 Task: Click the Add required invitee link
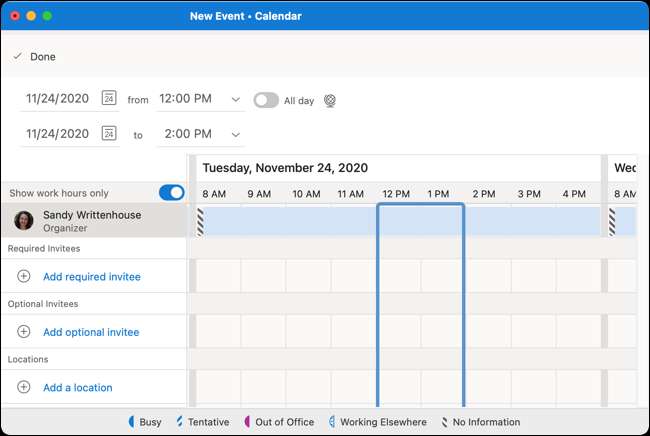point(92,276)
